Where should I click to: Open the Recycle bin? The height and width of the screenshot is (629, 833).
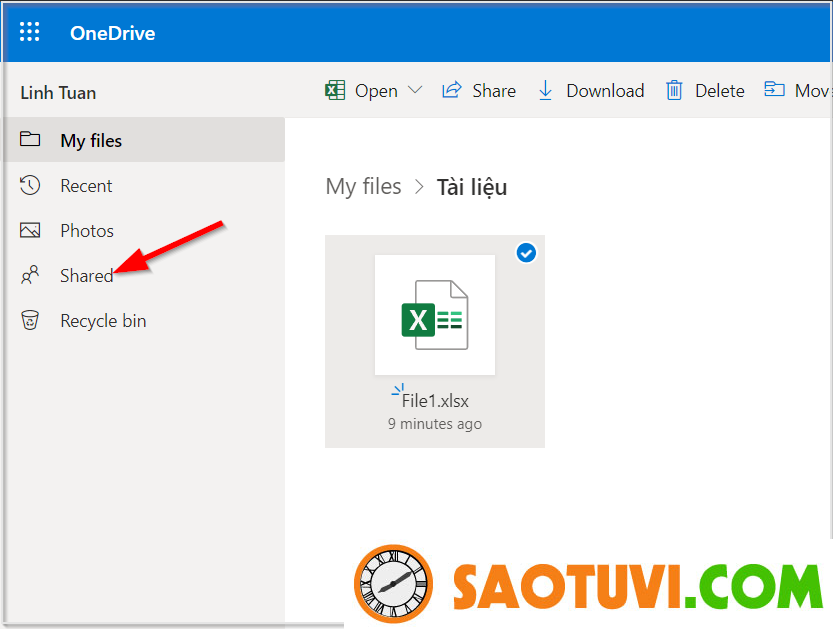pos(103,321)
